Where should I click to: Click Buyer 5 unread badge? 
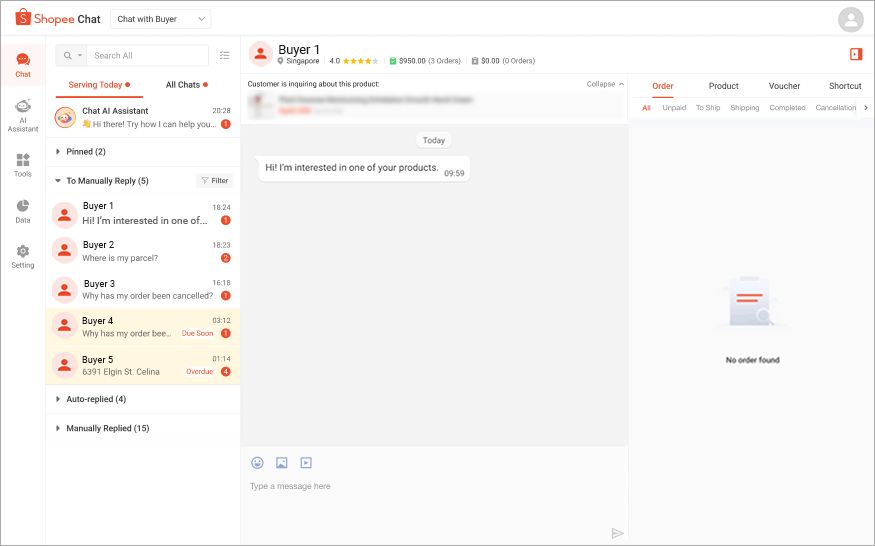(x=225, y=371)
